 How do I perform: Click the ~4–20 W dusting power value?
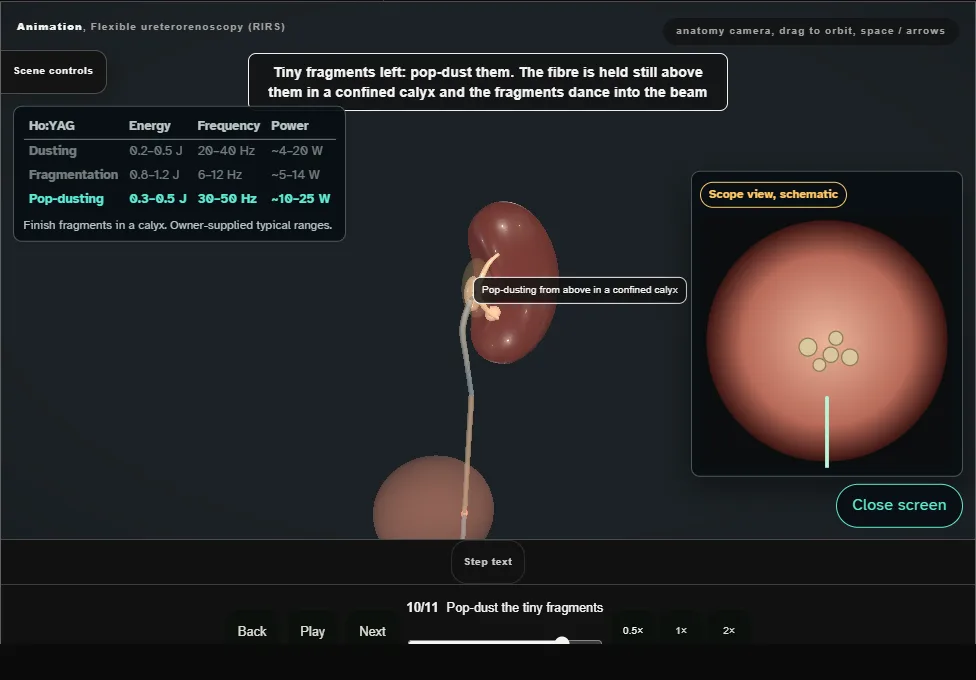click(x=297, y=151)
